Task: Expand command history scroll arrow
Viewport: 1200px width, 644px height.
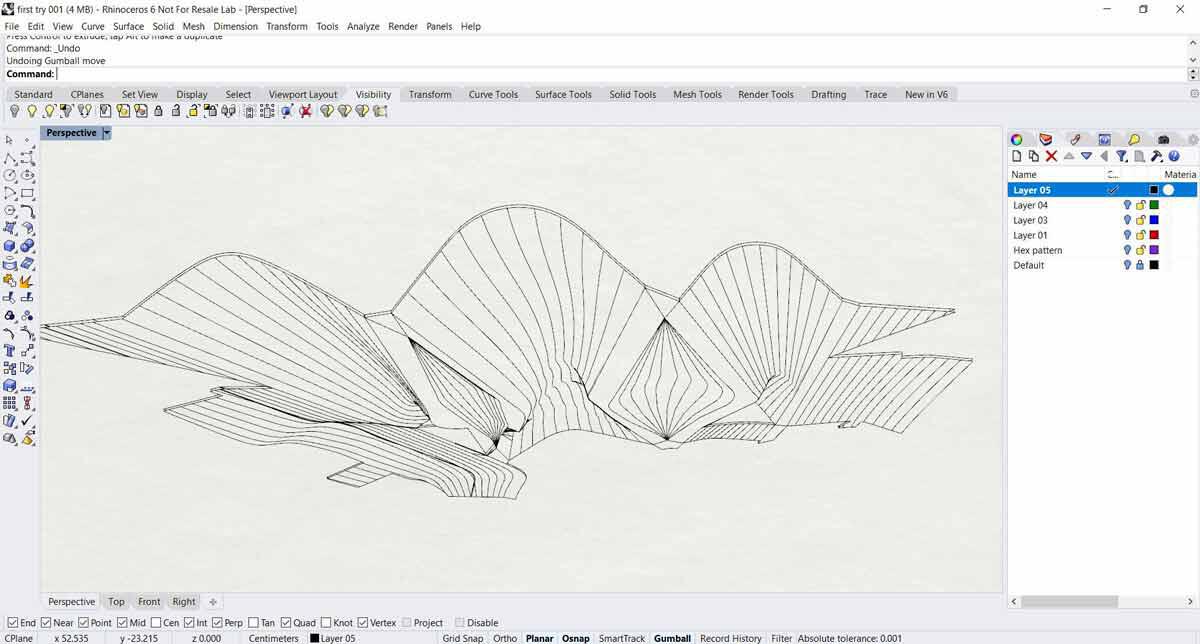Action: (1192, 46)
